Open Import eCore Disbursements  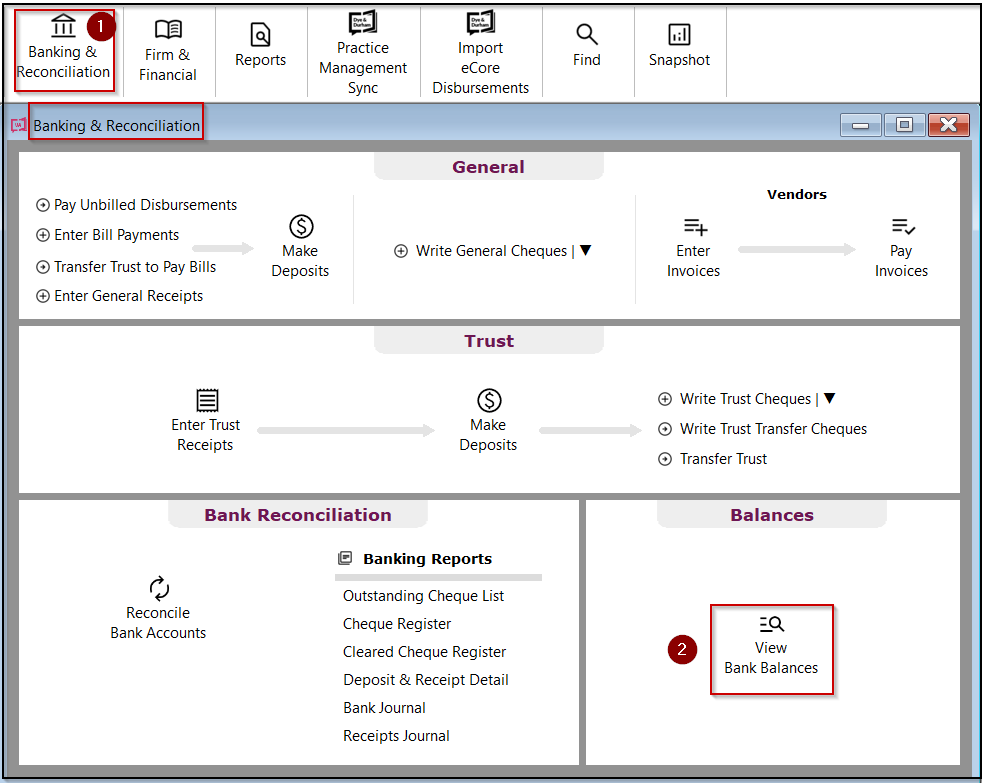[480, 50]
